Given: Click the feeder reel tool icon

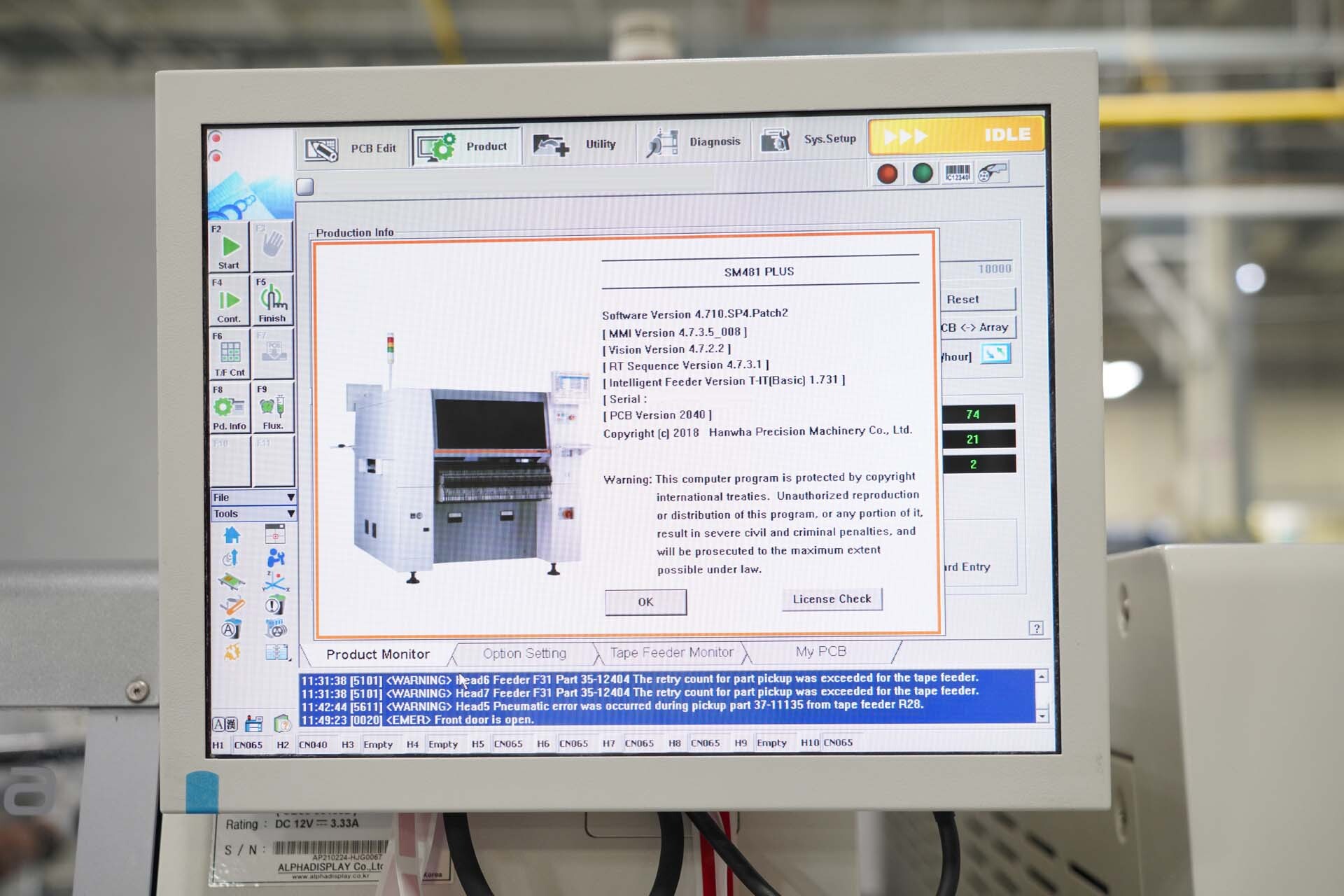Looking at the screenshot, I should (x=276, y=629).
